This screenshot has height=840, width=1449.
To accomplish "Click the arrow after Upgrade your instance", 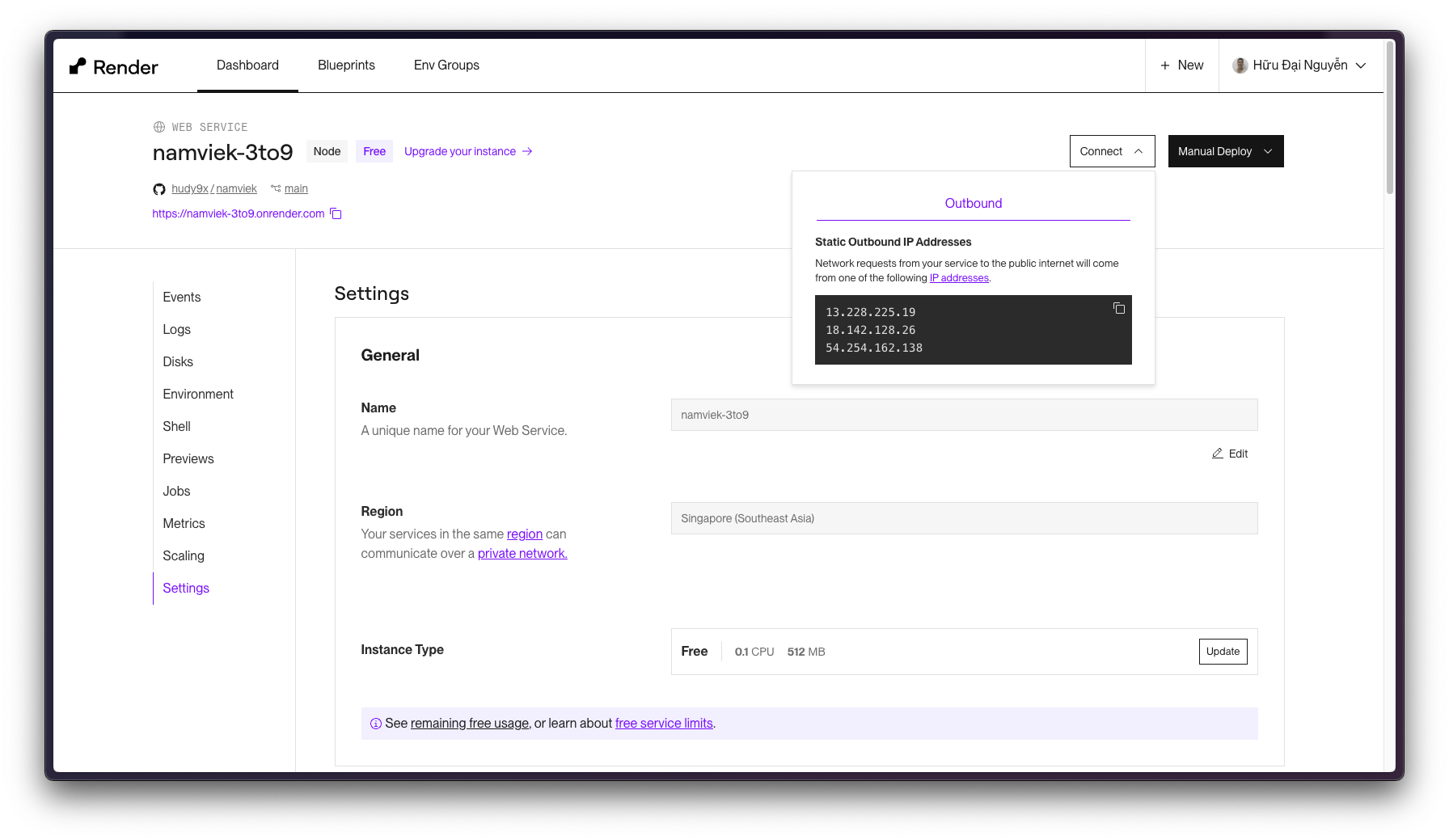I will [527, 151].
